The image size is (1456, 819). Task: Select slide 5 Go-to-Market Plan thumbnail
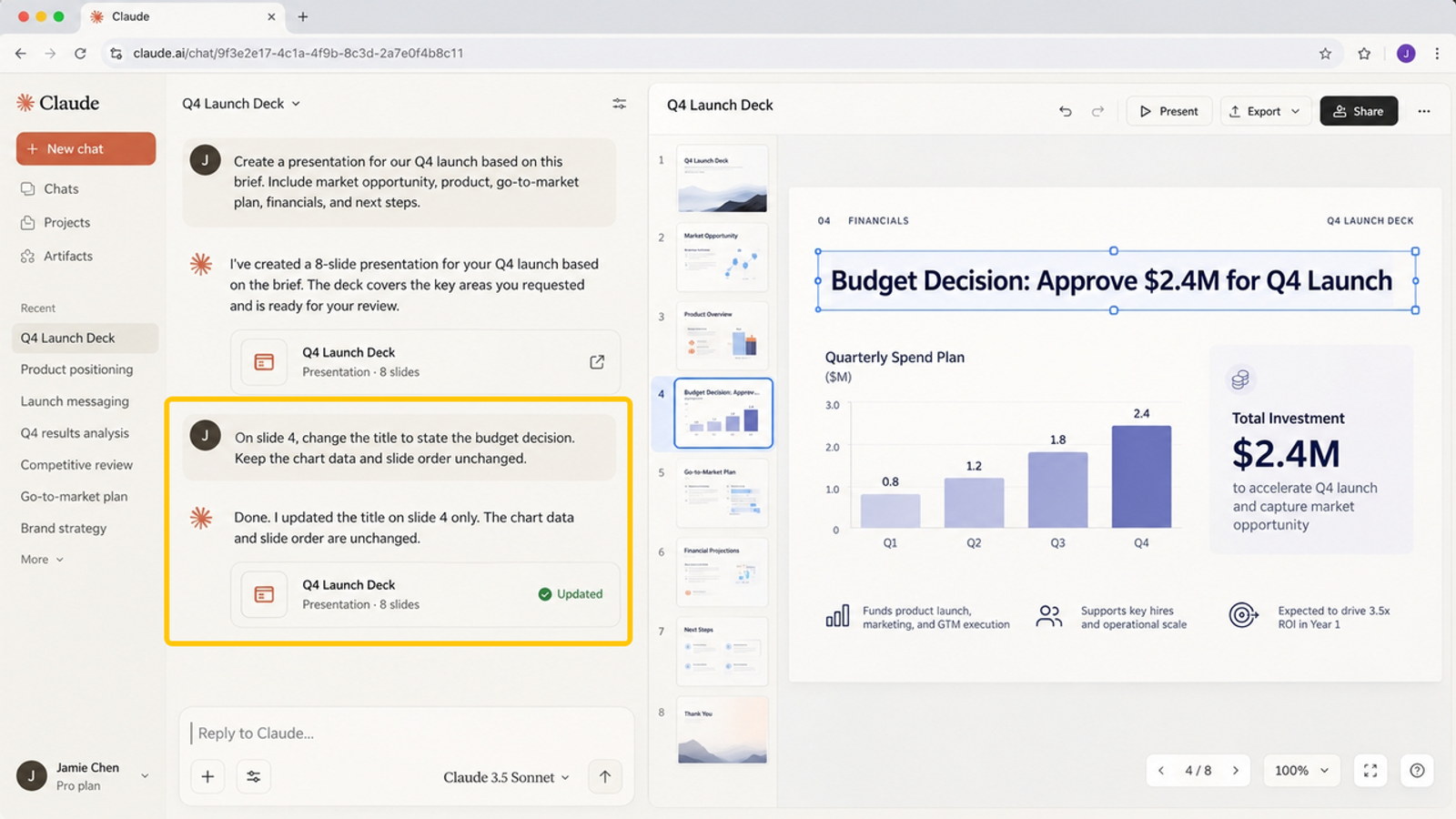tap(723, 493)
